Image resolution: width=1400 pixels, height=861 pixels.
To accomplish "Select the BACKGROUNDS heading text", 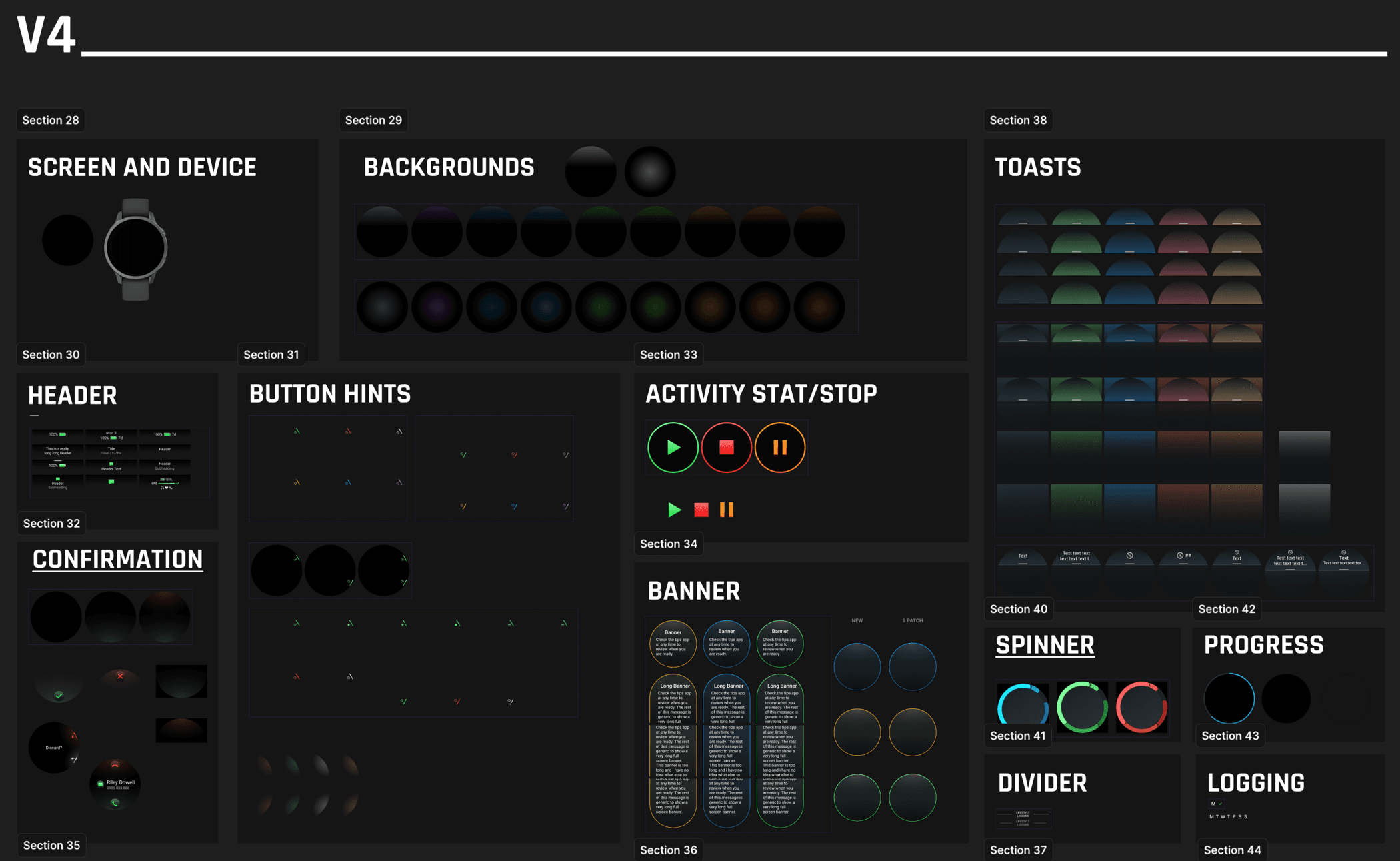I will tap(449, 167).
